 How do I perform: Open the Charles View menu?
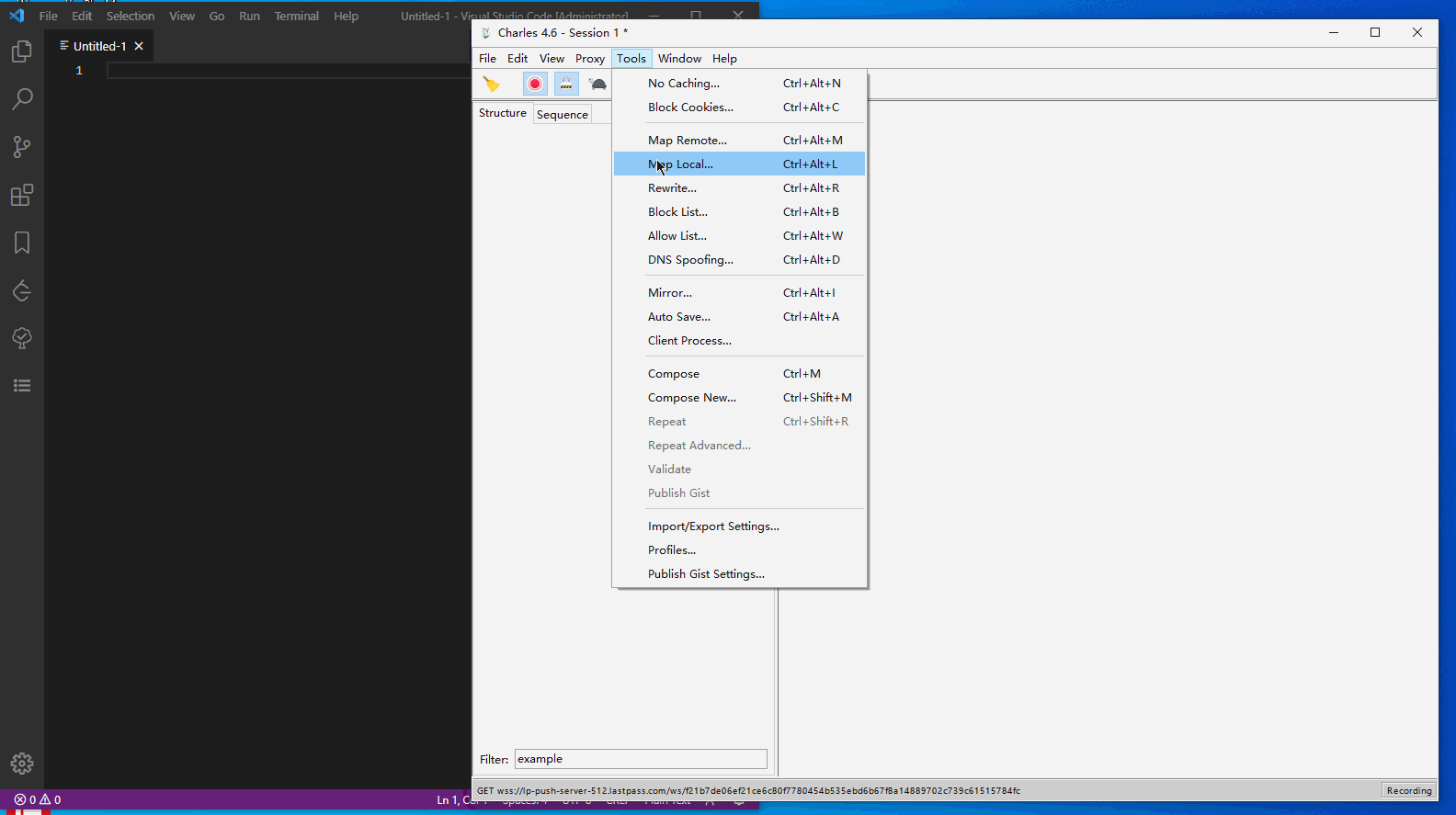click(552, 59)
